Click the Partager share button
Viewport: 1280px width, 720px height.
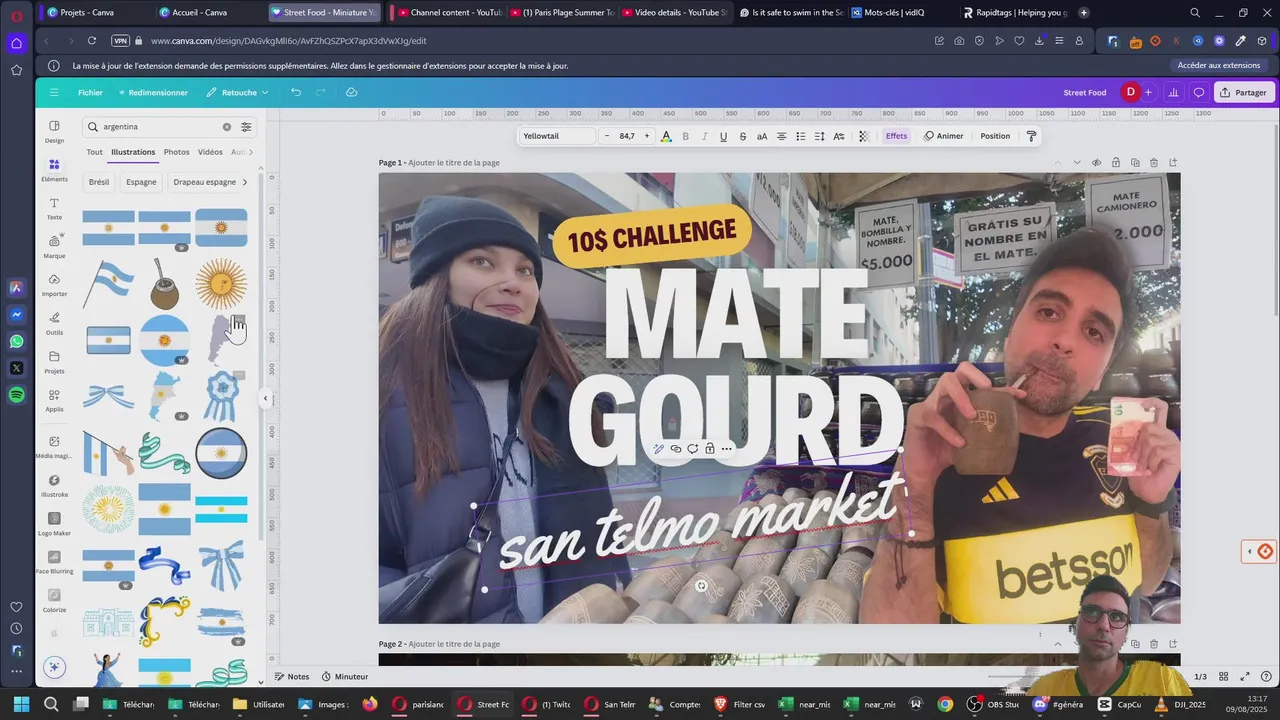pyautogui.click(x=1243, y=92)
